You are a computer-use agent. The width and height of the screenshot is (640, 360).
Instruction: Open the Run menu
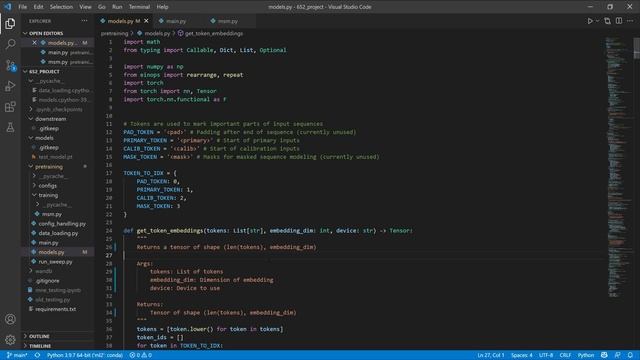pyautogui.click(x=117, y=7)
